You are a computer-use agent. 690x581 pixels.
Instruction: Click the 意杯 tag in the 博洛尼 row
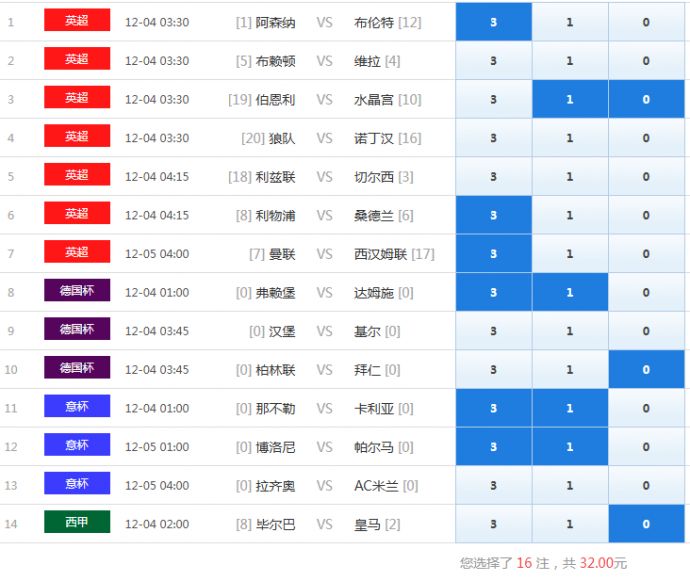click(77, 445)
